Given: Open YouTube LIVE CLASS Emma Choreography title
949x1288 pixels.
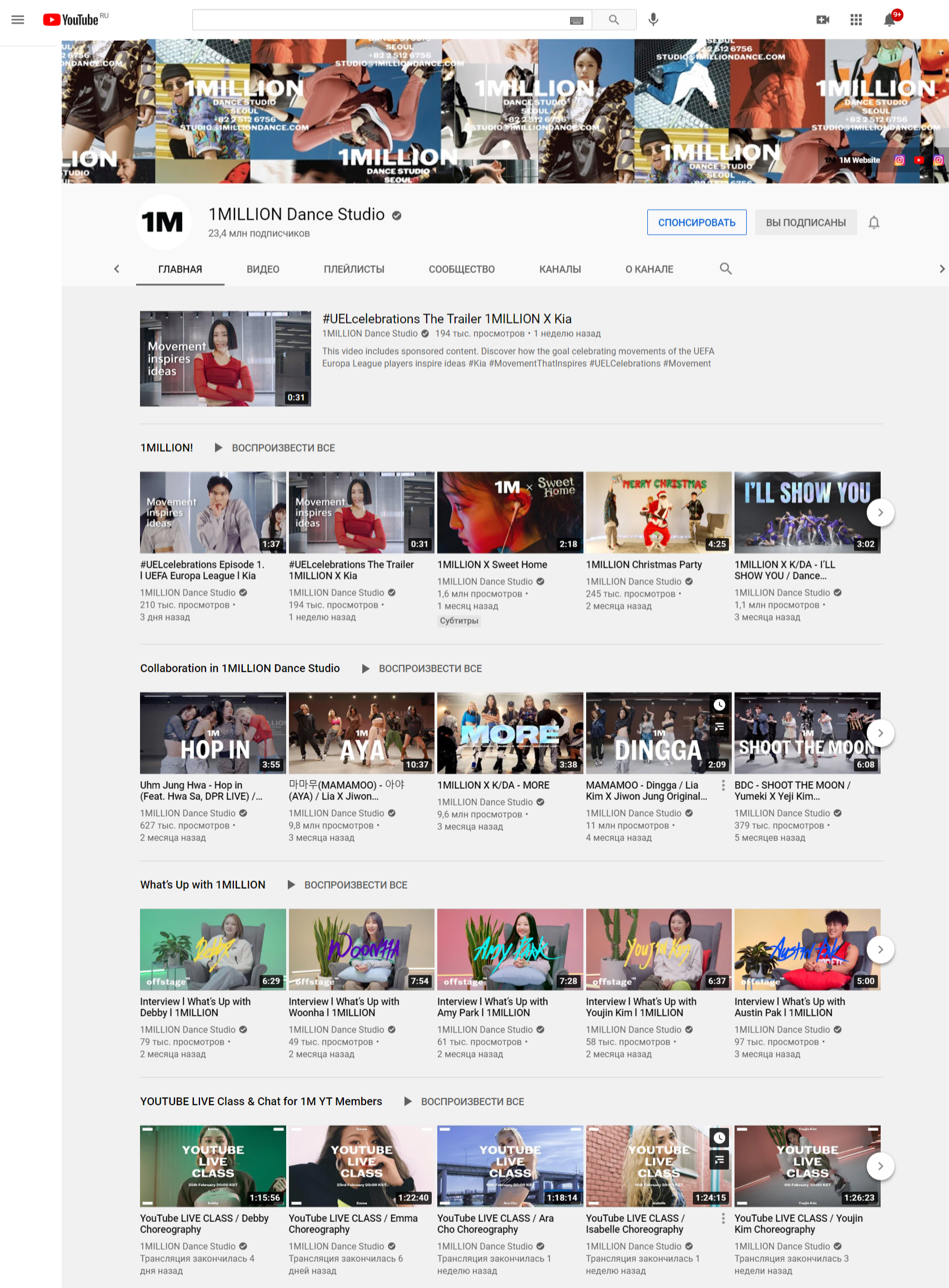Looking at the screenshot, I should 353,1224.
